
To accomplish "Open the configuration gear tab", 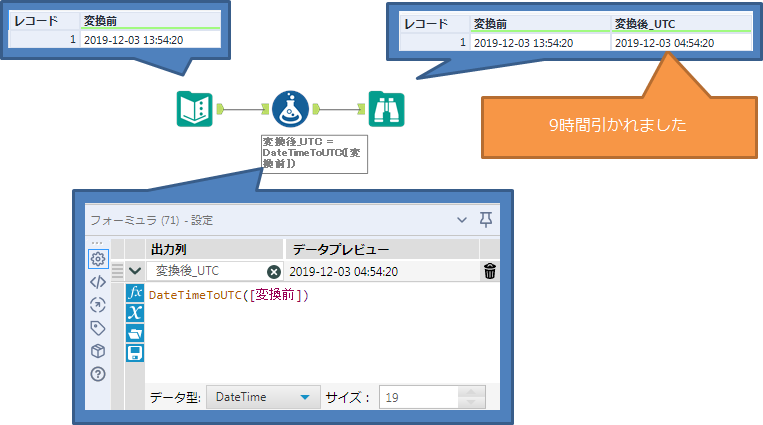I will tap(98, 259).
